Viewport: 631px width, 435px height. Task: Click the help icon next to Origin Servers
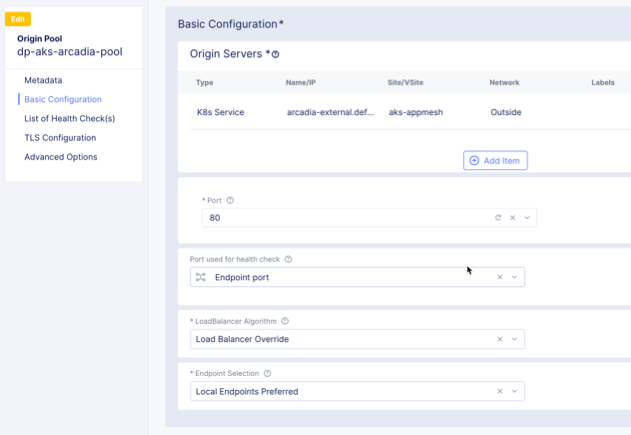pos(276,55)
